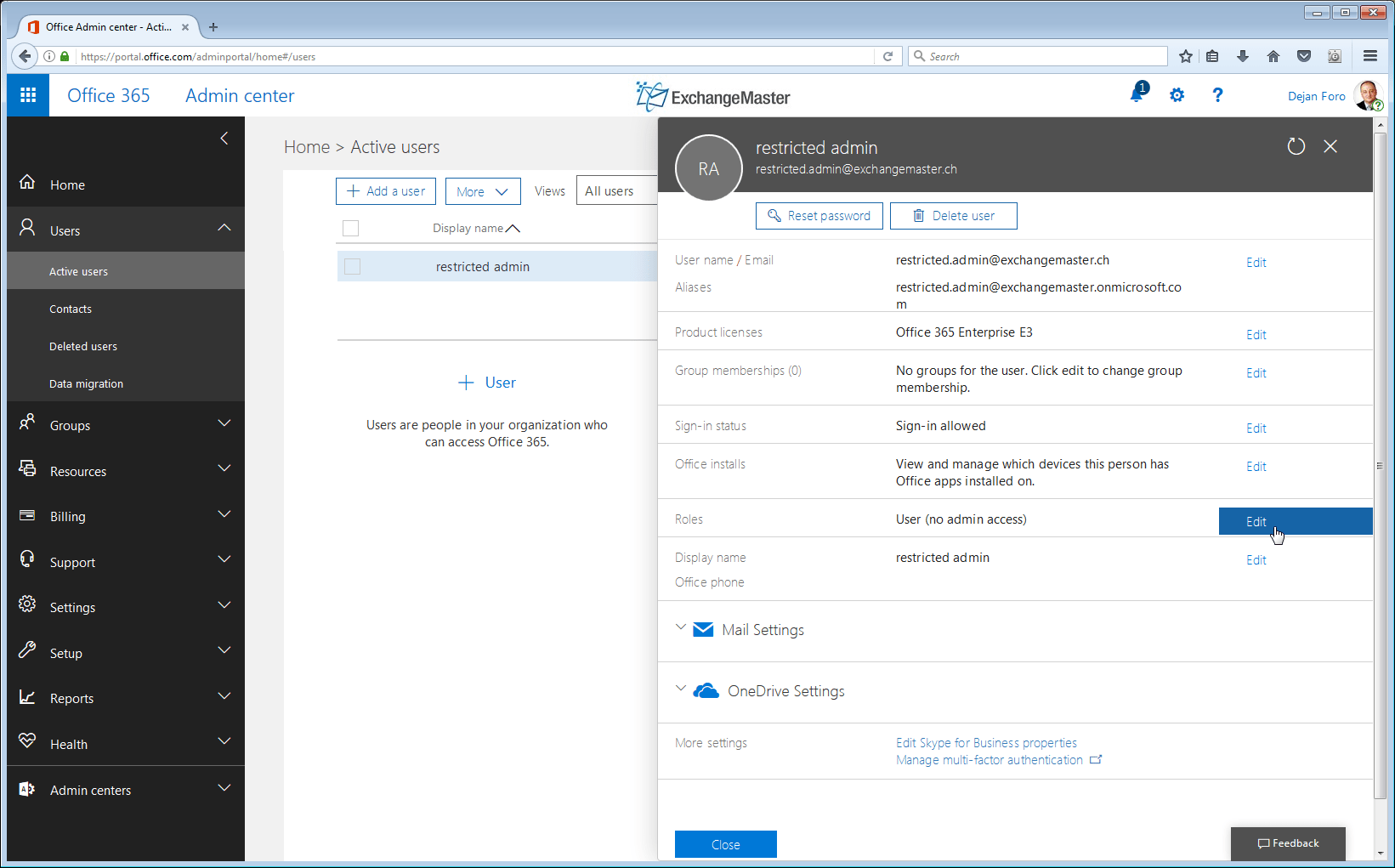Screen dimensions: 1395x868
Task: Click the OneDrive cloud icon
Action: click(706, 691)
